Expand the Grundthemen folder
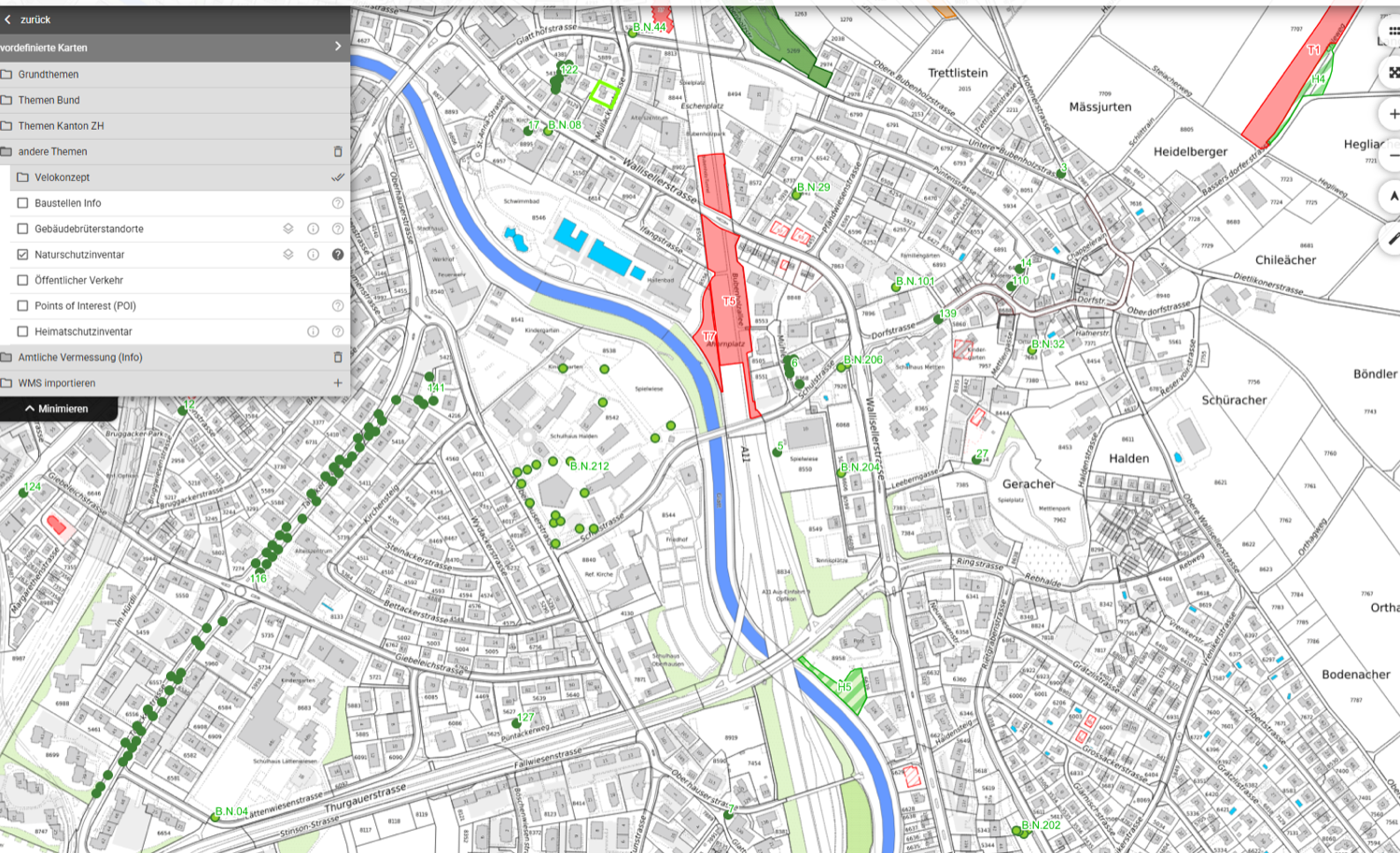The width and height of the screenshot is (1400, 853). pos(49,75)
